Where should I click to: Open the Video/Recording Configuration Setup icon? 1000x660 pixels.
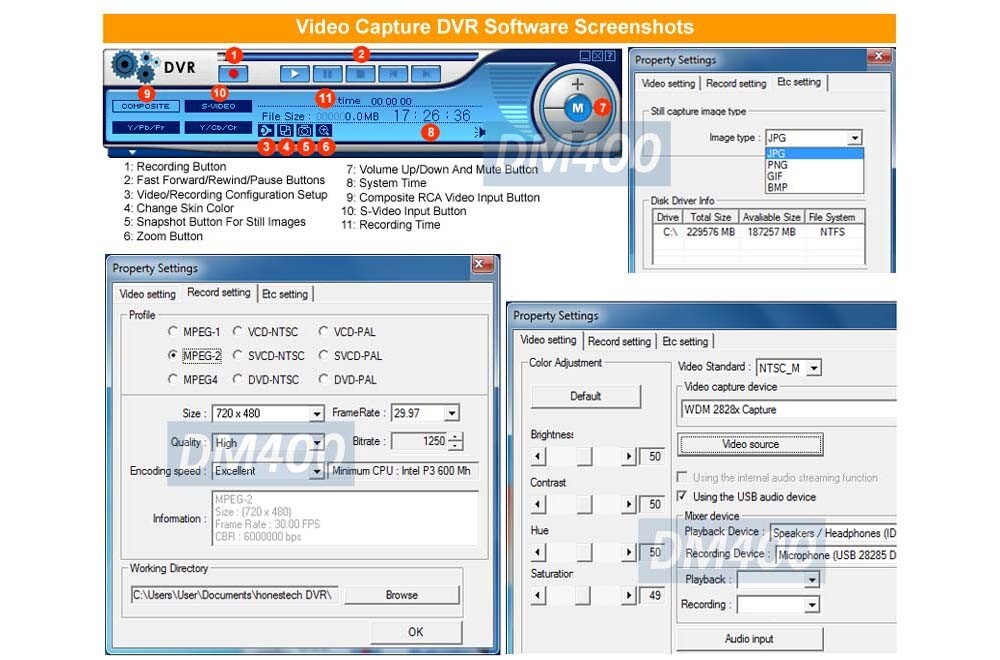[x=266, y=132]
